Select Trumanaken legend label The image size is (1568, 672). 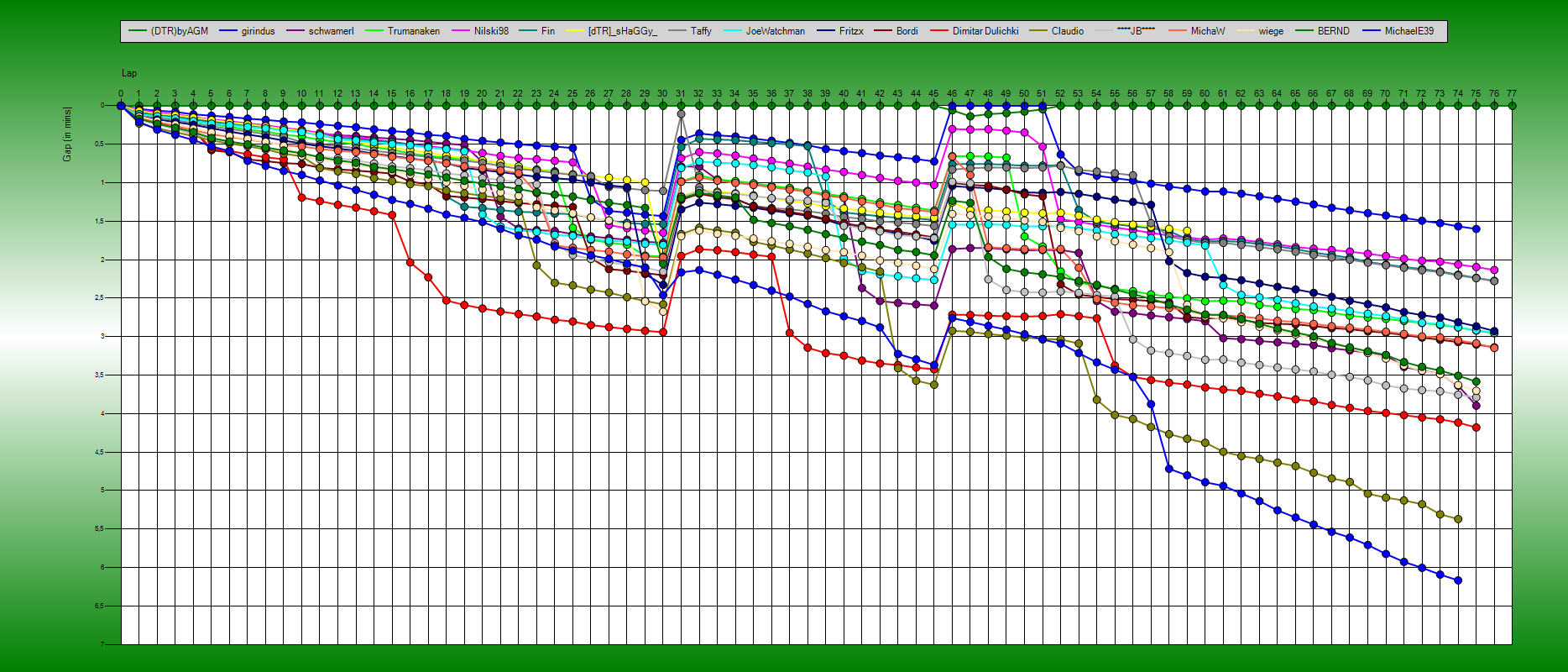pyautogui.click(x=413, y=31)
